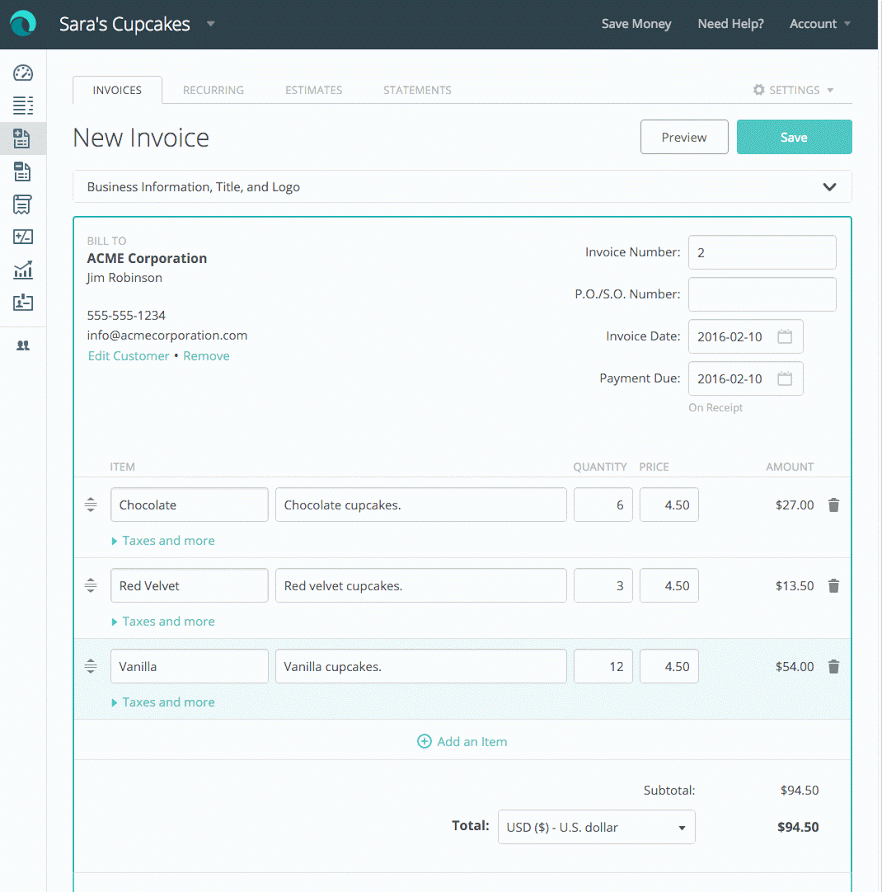Screen dimensions: 882x892
Task: Delete the Vanilla line item with trash icon
Action: click(834, 667)
